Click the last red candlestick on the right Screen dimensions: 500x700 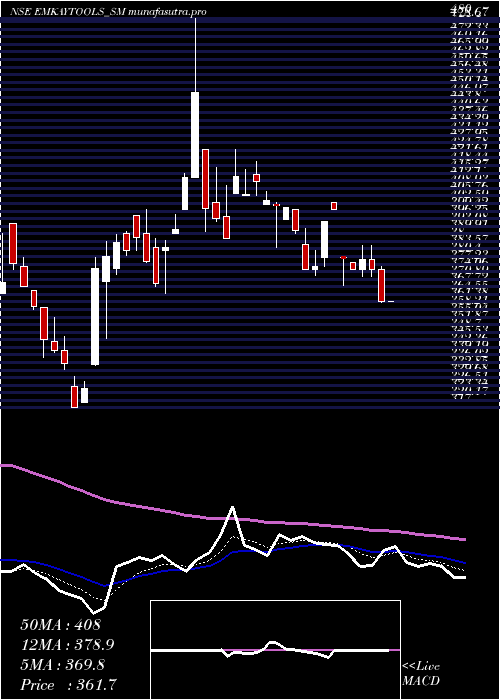pos(381,285)
